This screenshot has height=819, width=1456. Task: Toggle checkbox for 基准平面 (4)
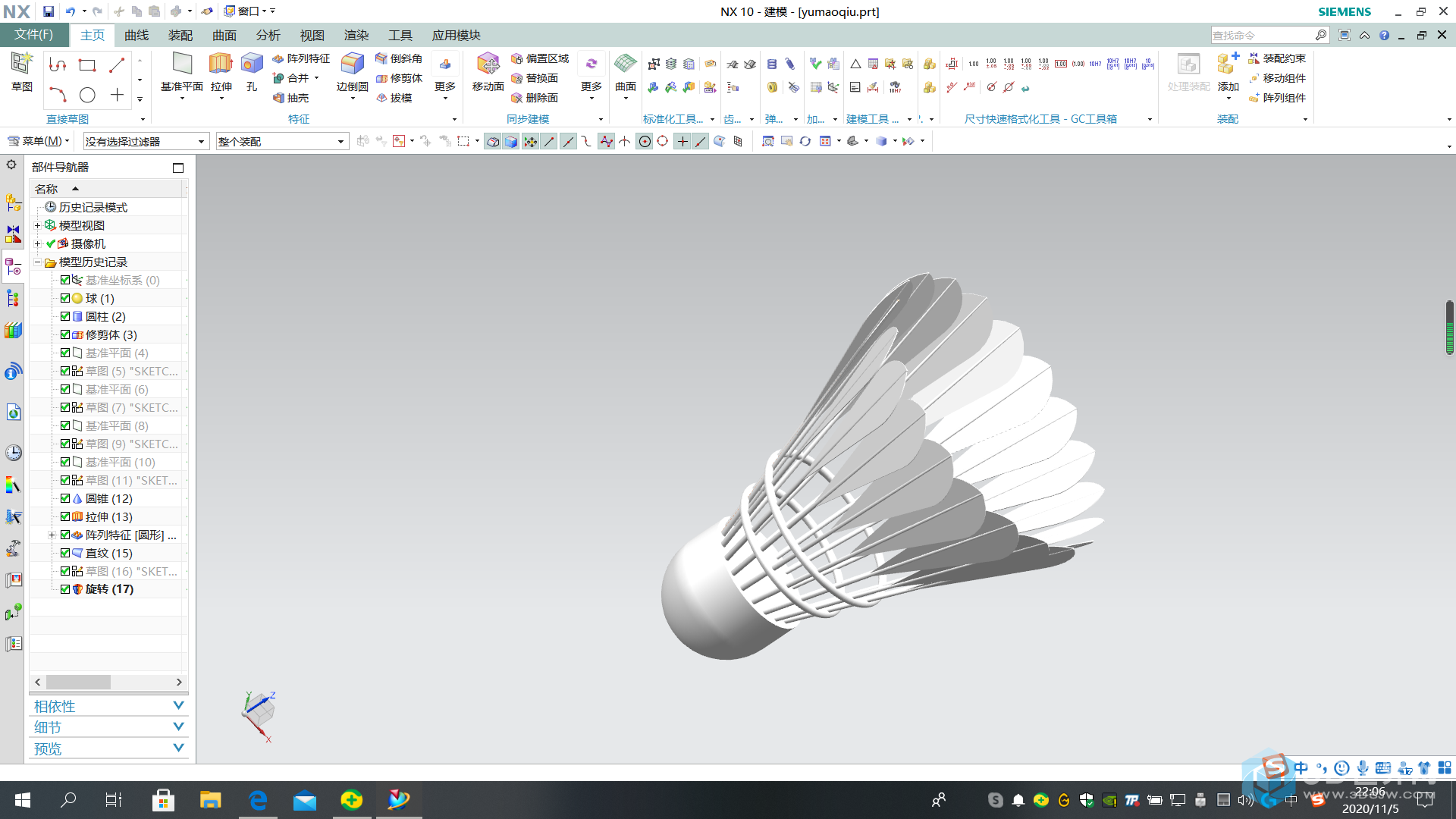pos(65,353)
